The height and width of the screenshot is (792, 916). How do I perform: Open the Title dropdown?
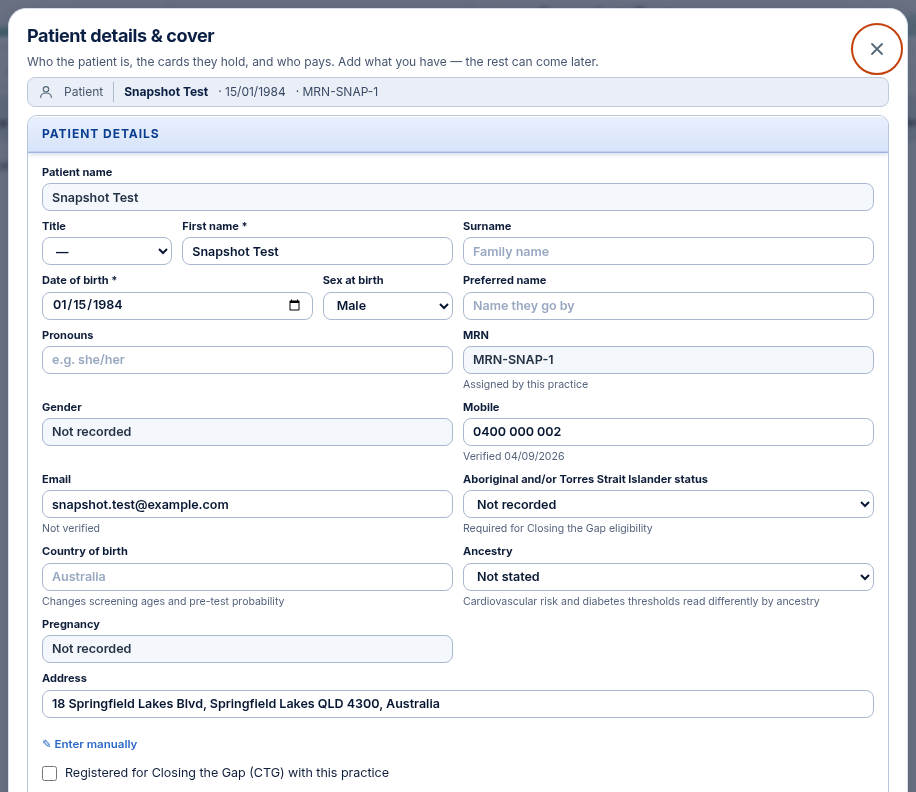[x=107, y=251]
